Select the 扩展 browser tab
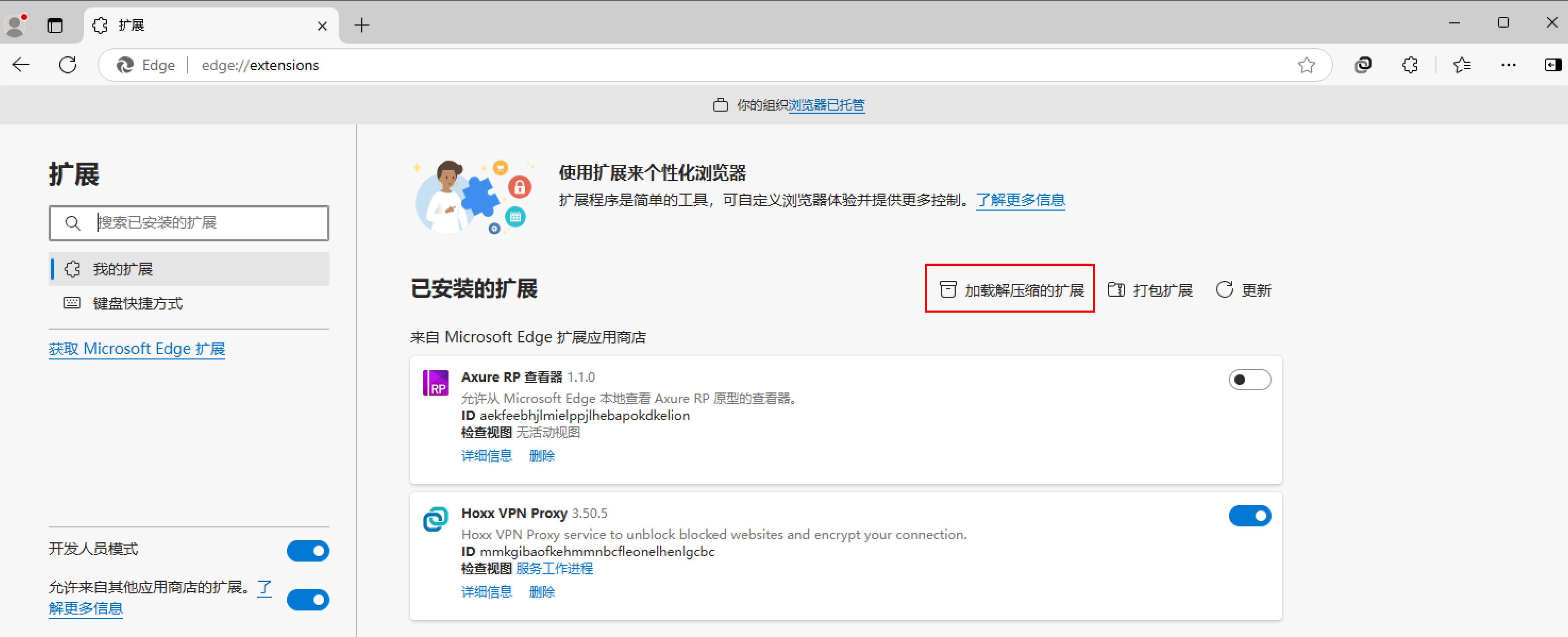This screenshot has width=1568, height=637. (x=211, y=25)
